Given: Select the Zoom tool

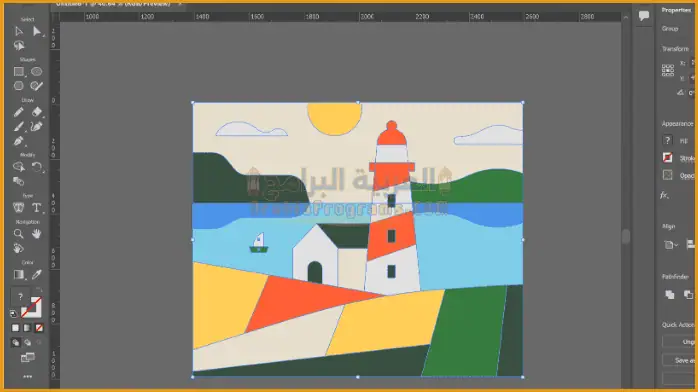Looking at the screenshot, I should (19, 234).
